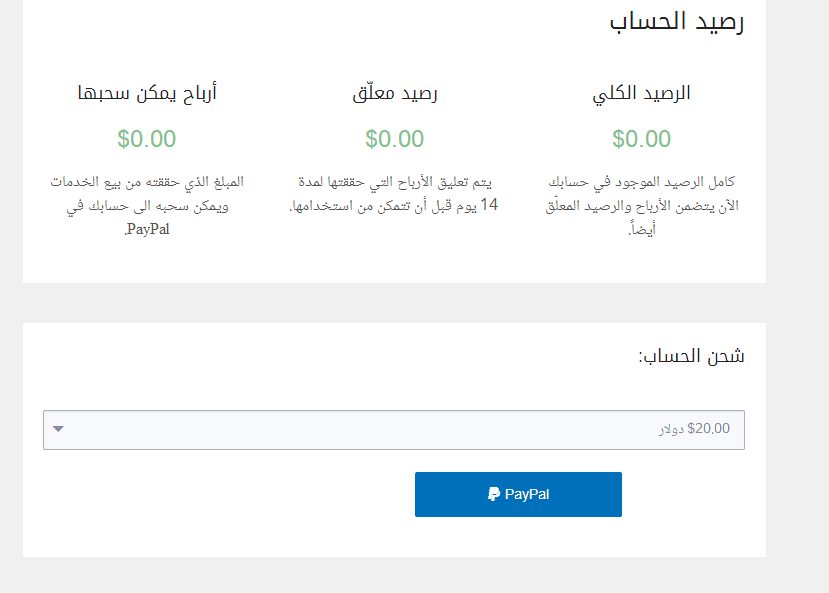829x593 pixels.
Task: Click the PayPal logo icon on the button
Action: click(x=494, y=494)
